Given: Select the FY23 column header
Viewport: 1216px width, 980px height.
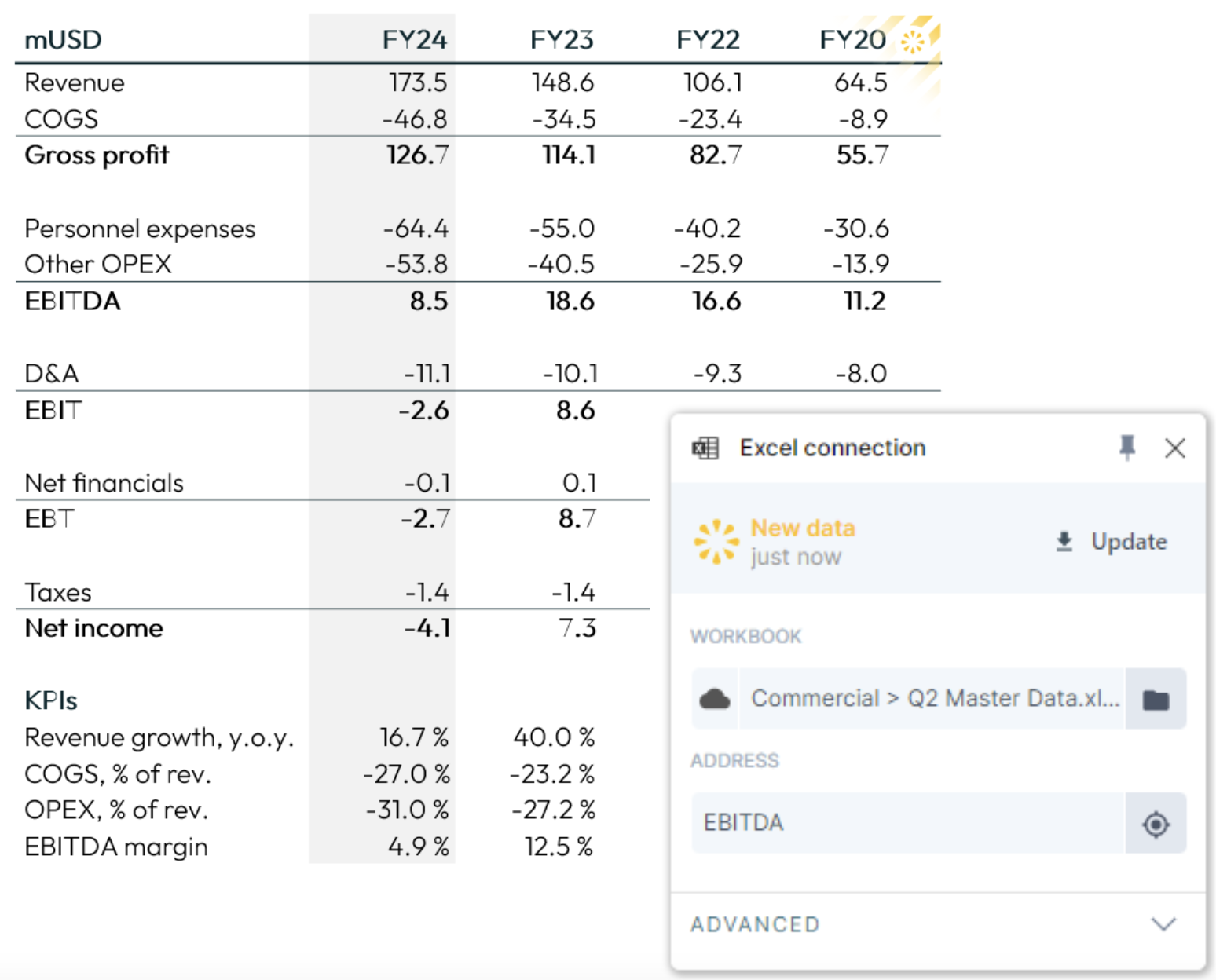Looking at the screenshot, I should click(562, 40).
